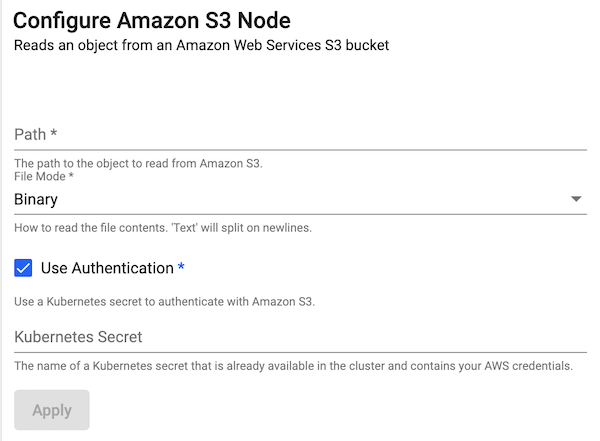This screenshot has height=441, width=600.
Task: Toggle the Use Authentication checkbox
Action: tap(24, 268)
